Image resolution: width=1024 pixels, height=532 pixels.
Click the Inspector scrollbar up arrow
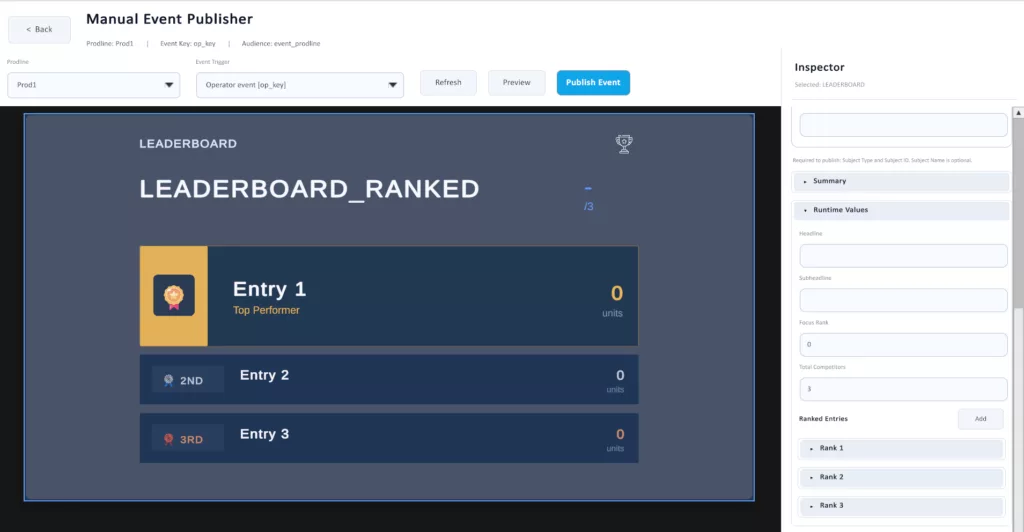click(1018, 113)
